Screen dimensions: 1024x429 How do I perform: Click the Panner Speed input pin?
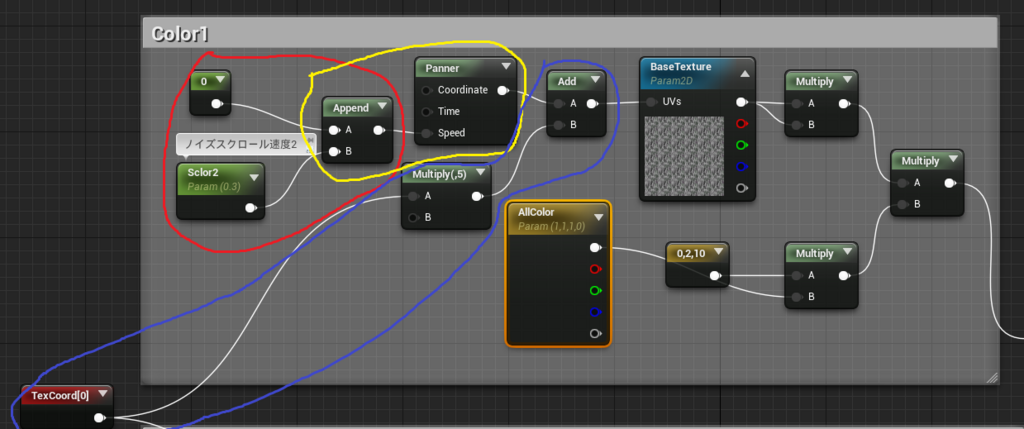click(x=426, y=133)
